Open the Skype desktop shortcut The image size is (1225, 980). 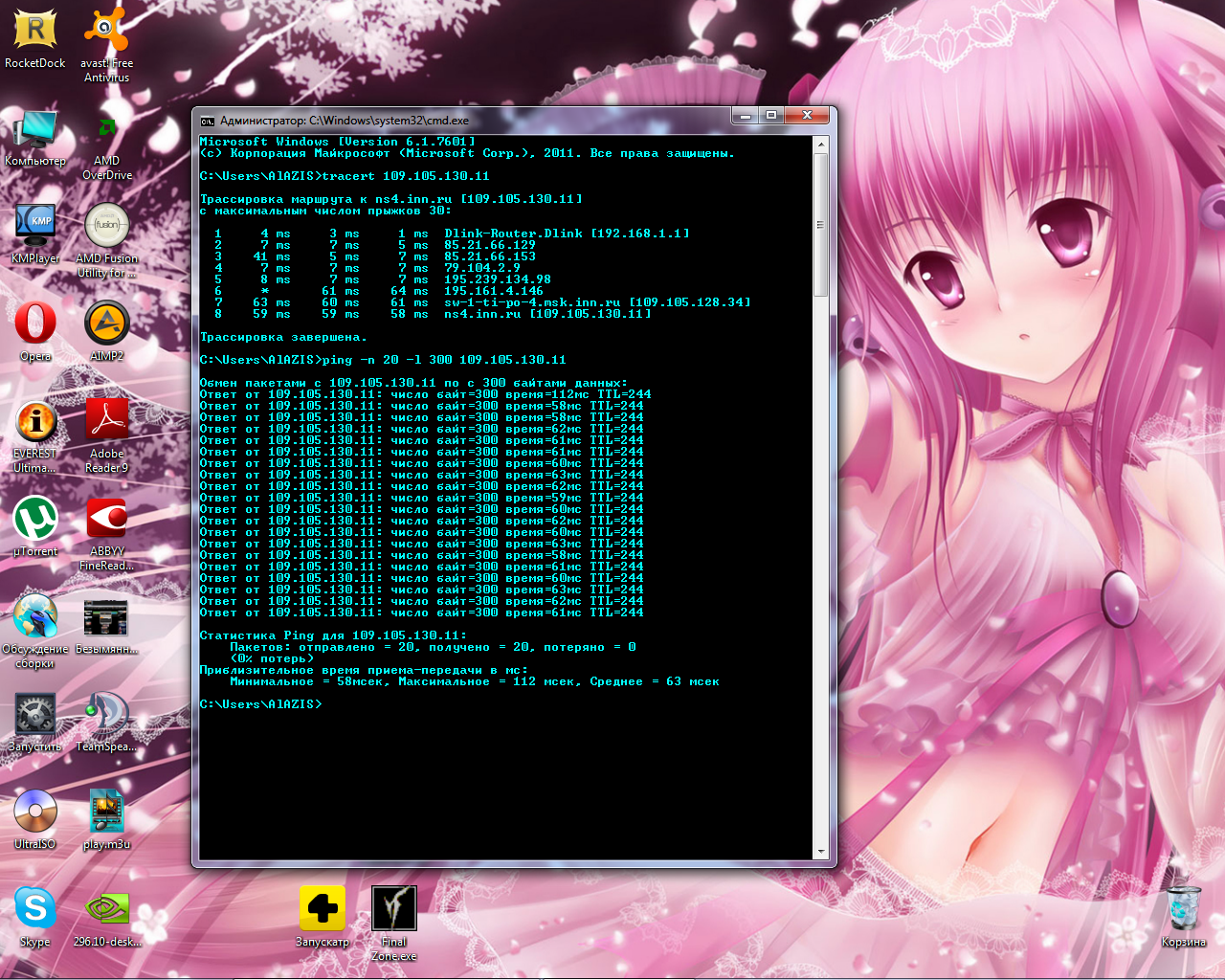coord(35,918)
